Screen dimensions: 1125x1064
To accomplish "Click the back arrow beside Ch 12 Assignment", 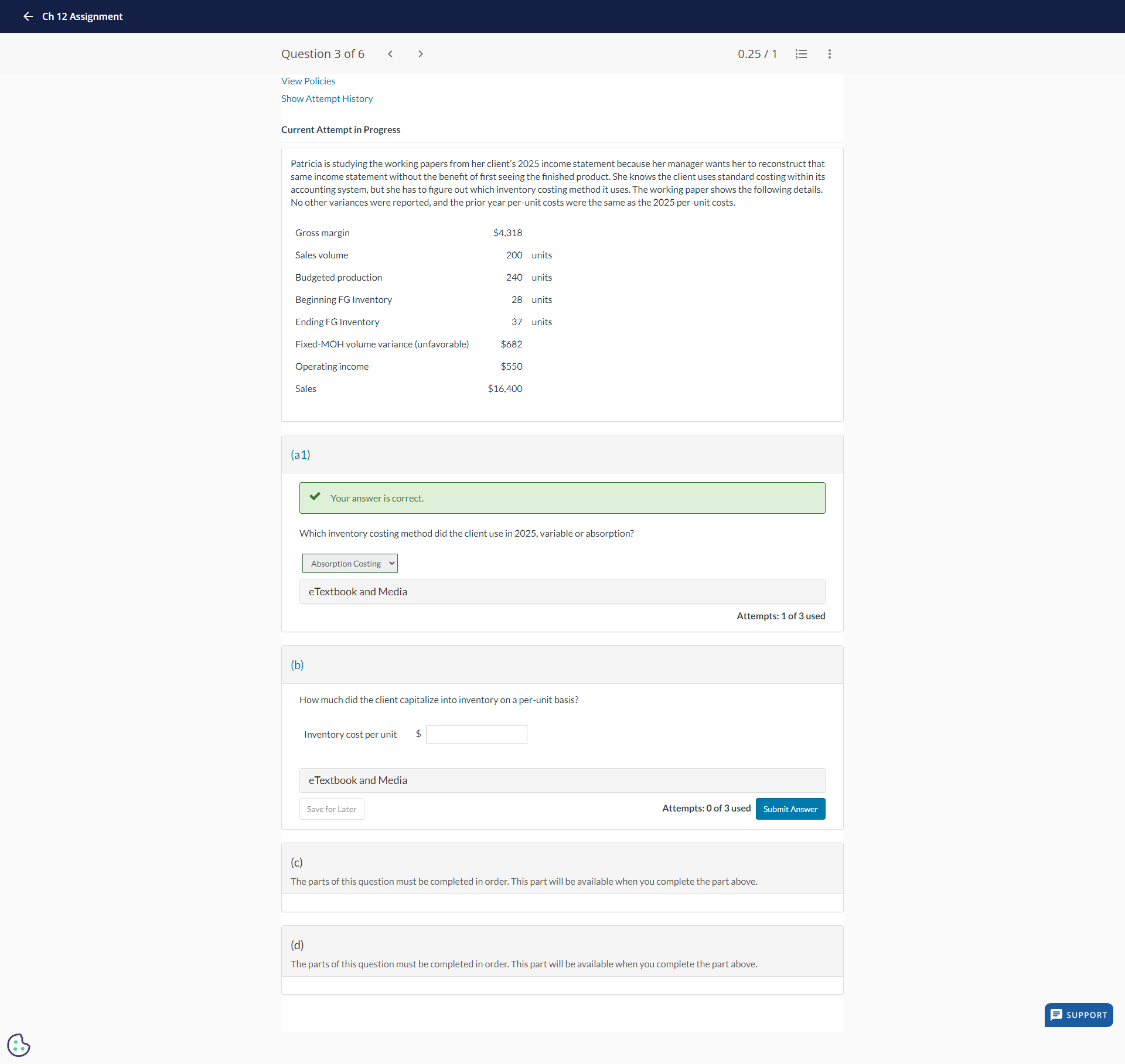I will (x=28, y=16).
